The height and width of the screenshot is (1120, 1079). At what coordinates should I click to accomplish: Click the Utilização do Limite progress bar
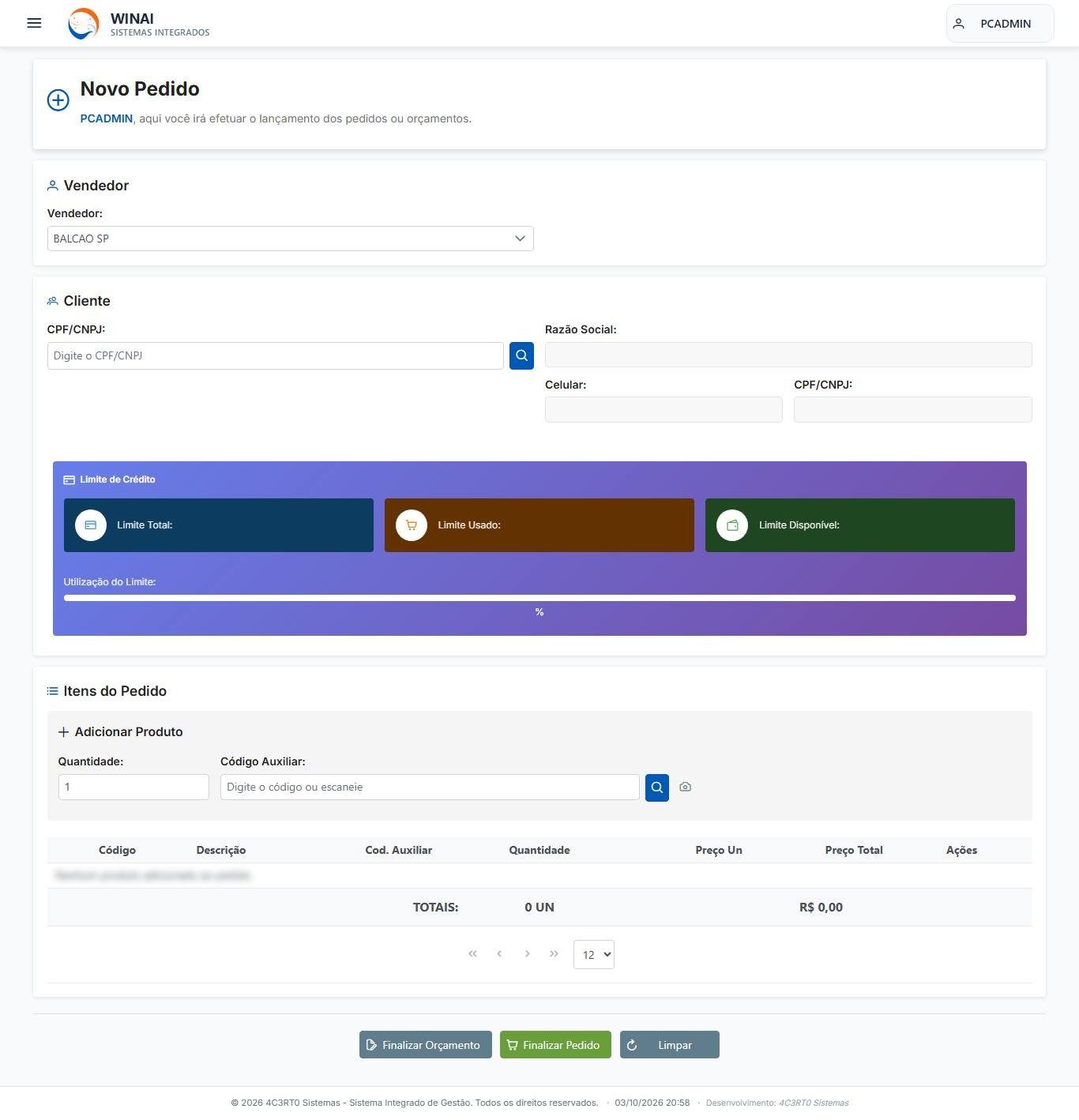click(539, 598)
